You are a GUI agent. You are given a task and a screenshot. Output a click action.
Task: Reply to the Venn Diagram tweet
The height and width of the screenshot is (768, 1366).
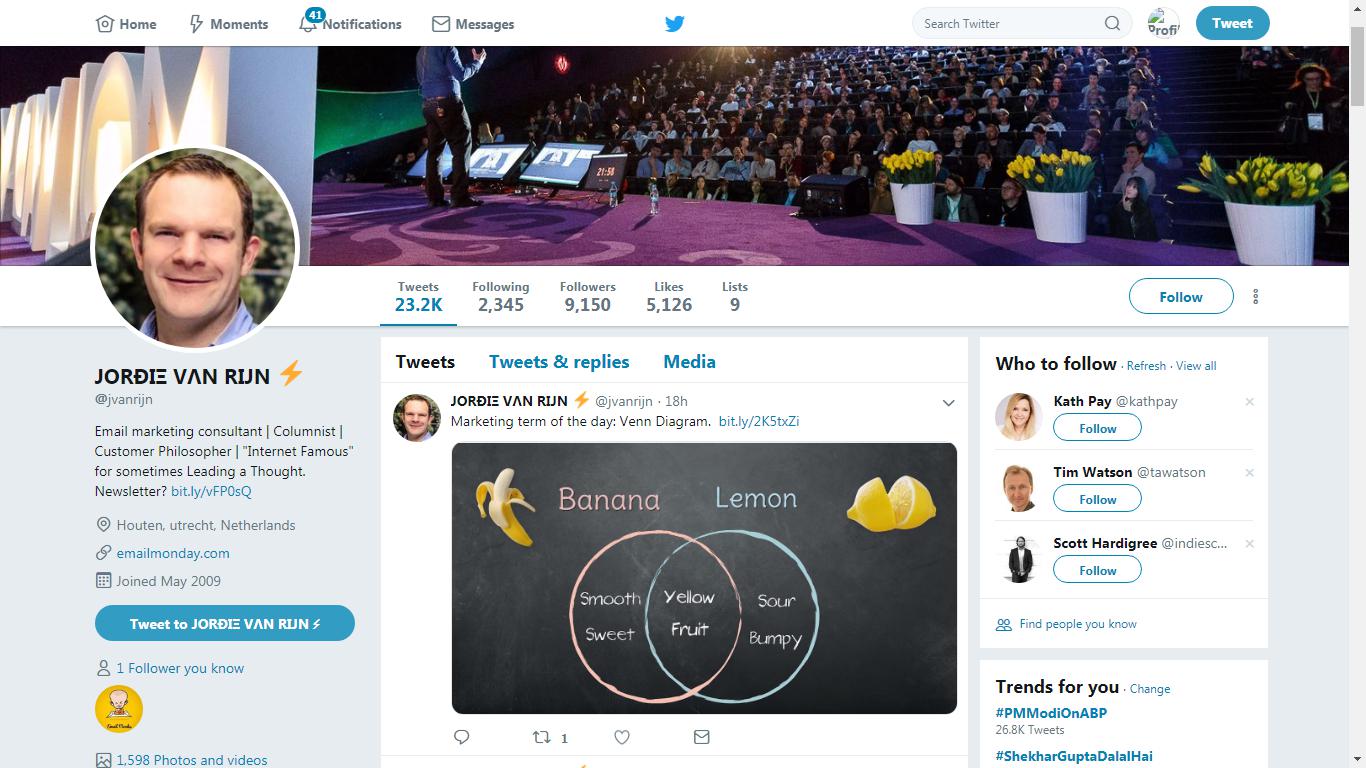click(x=462, y=737)
